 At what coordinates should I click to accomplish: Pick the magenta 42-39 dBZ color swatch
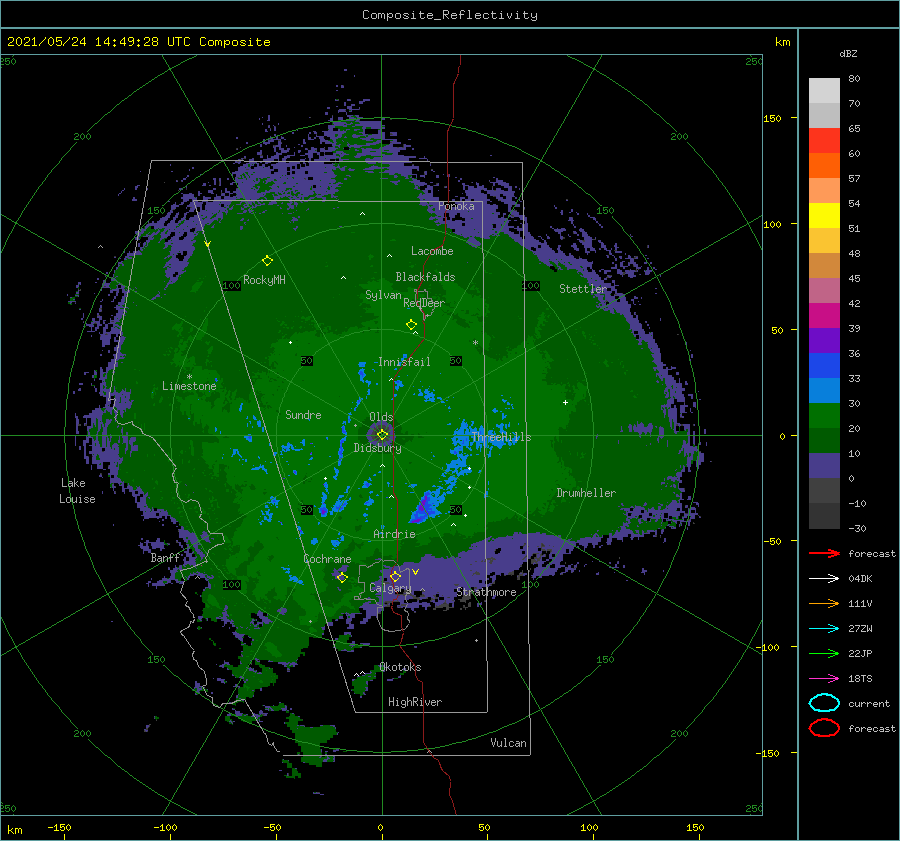(x=824, y=316)
